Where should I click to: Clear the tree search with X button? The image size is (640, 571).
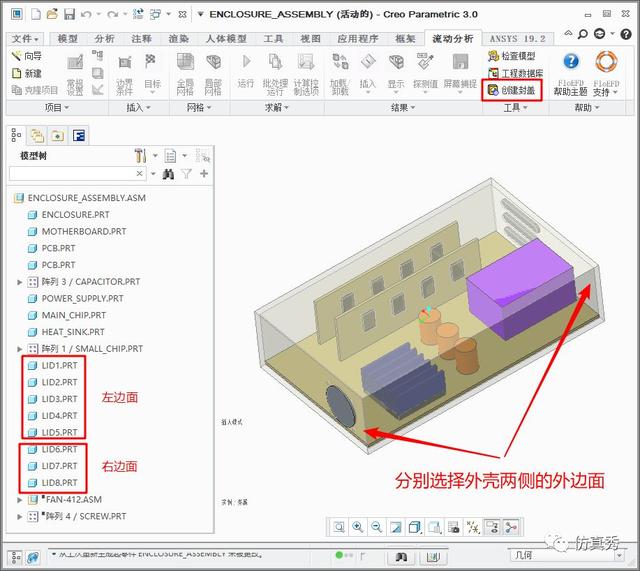(140, 174)
